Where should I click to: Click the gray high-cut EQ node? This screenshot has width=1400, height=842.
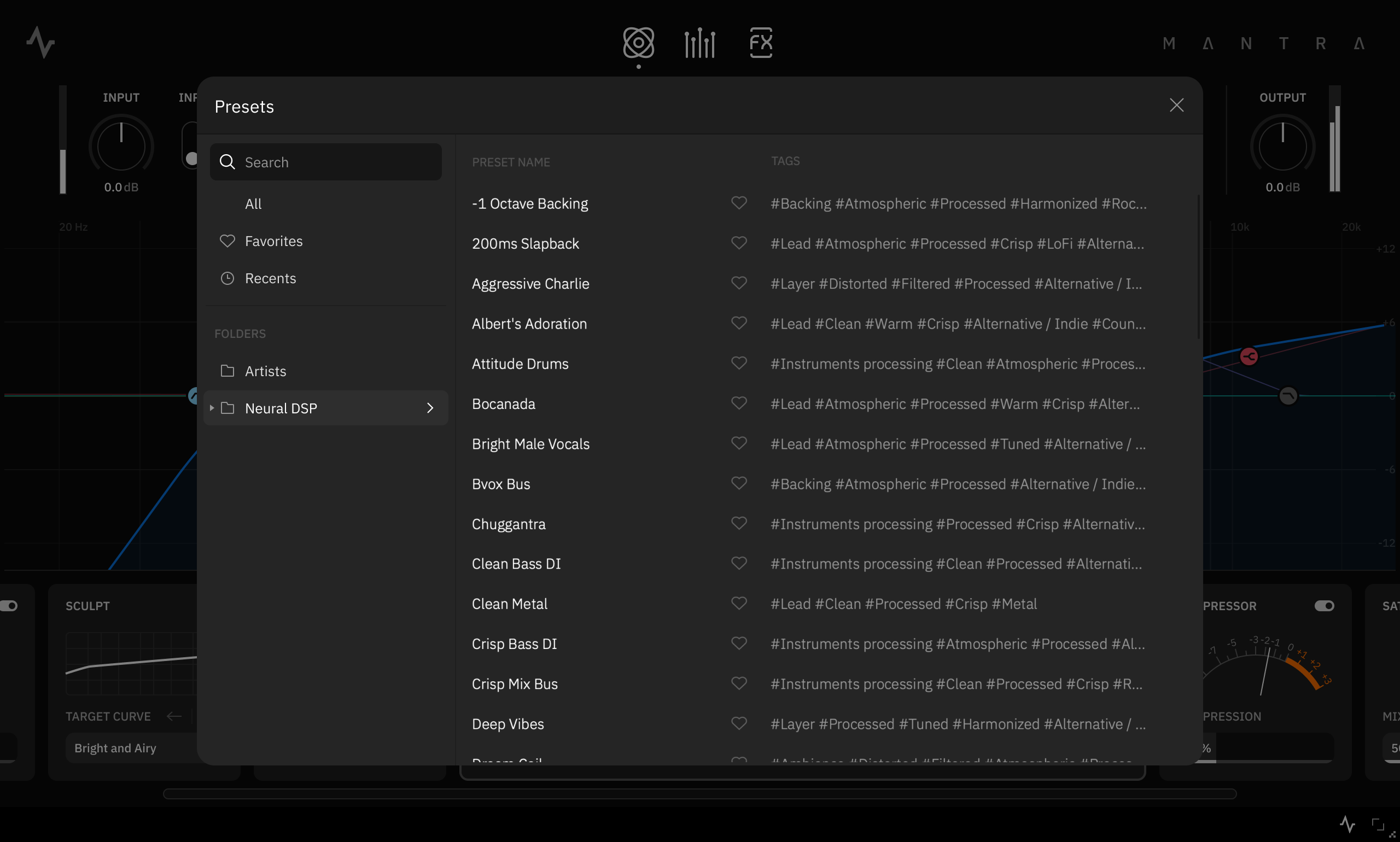(1288, 395)
